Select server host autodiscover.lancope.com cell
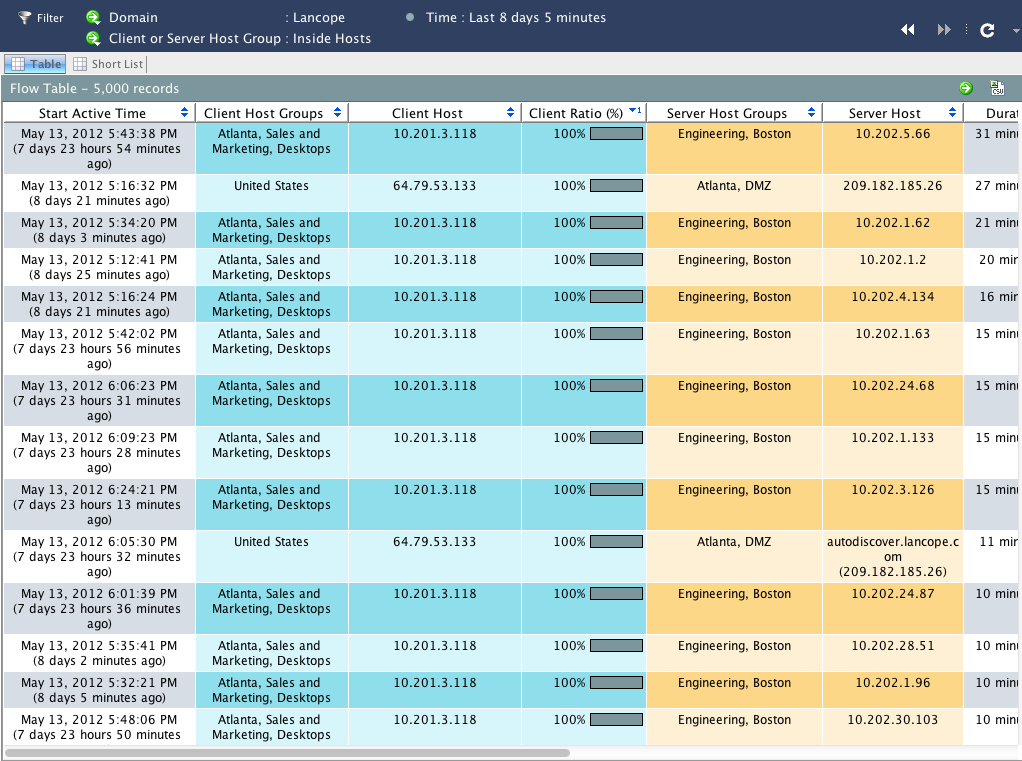This screenshot has width=1022, height=761. [892, 557]
